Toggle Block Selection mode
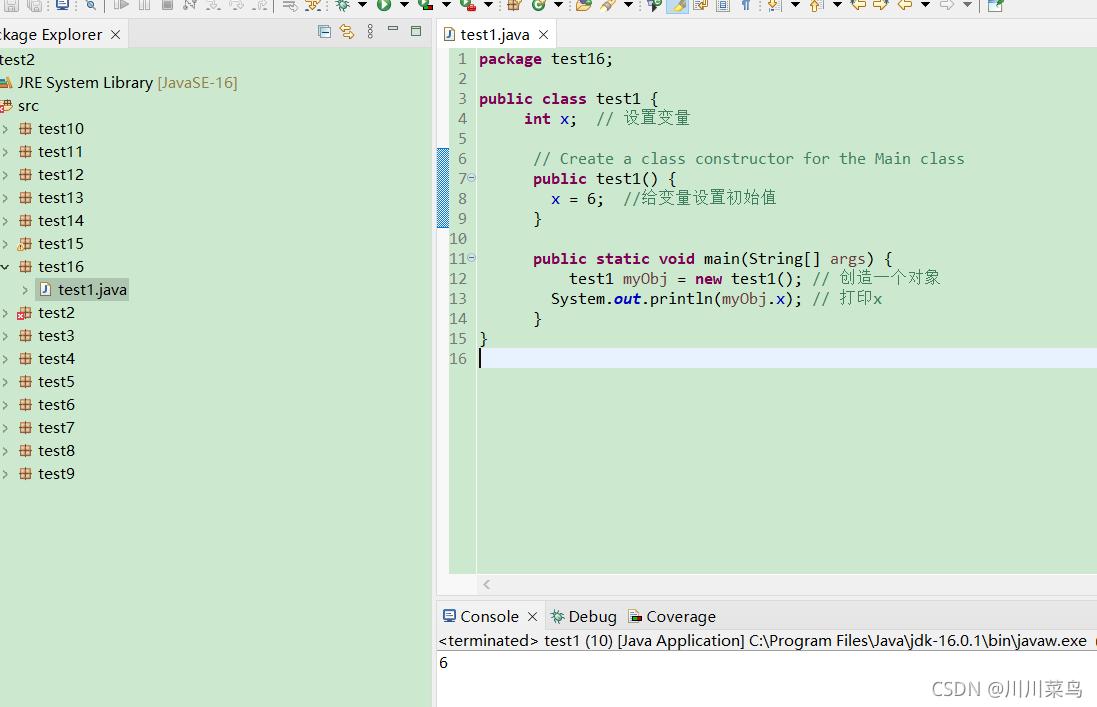The width and height of the screenshot is (1097, 707). click(x=723, y=5)
